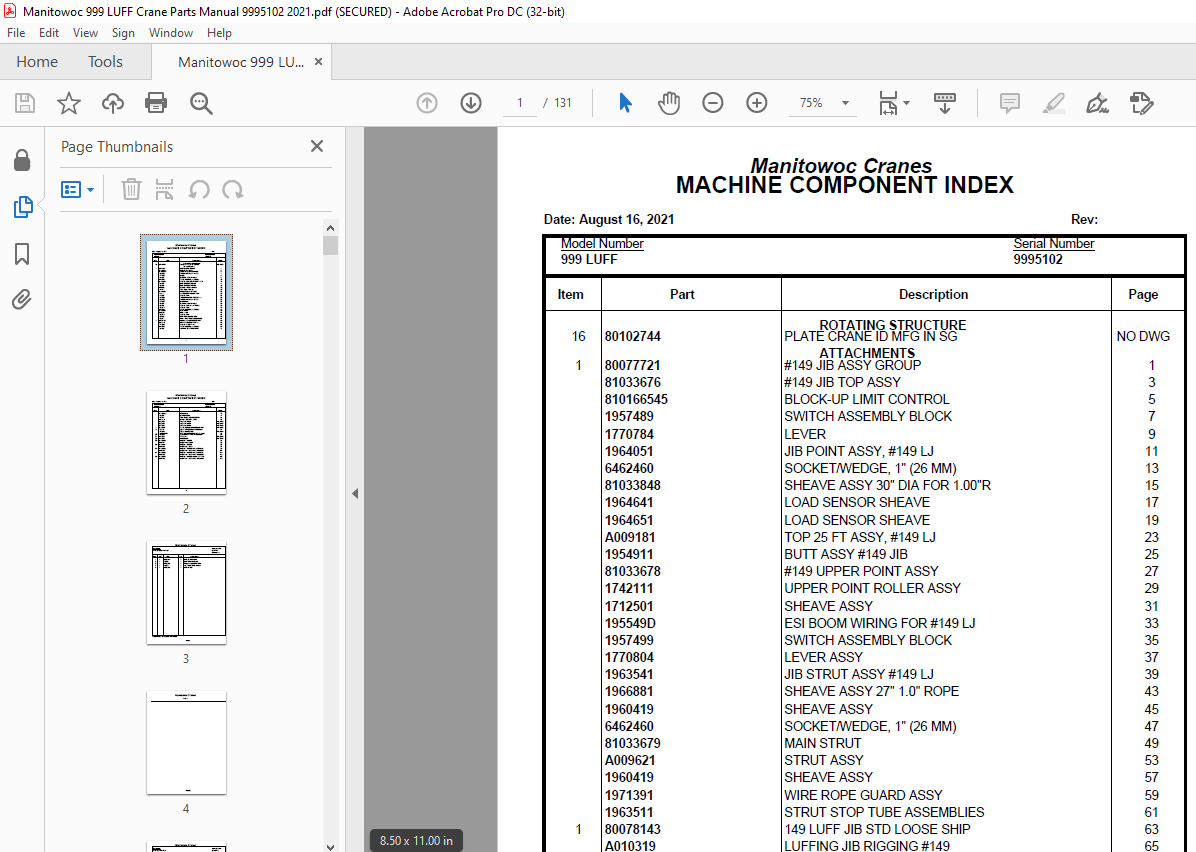Click 'Serial Number' heading text
Screen dimensions: 1196x852
coord(1053,243)
